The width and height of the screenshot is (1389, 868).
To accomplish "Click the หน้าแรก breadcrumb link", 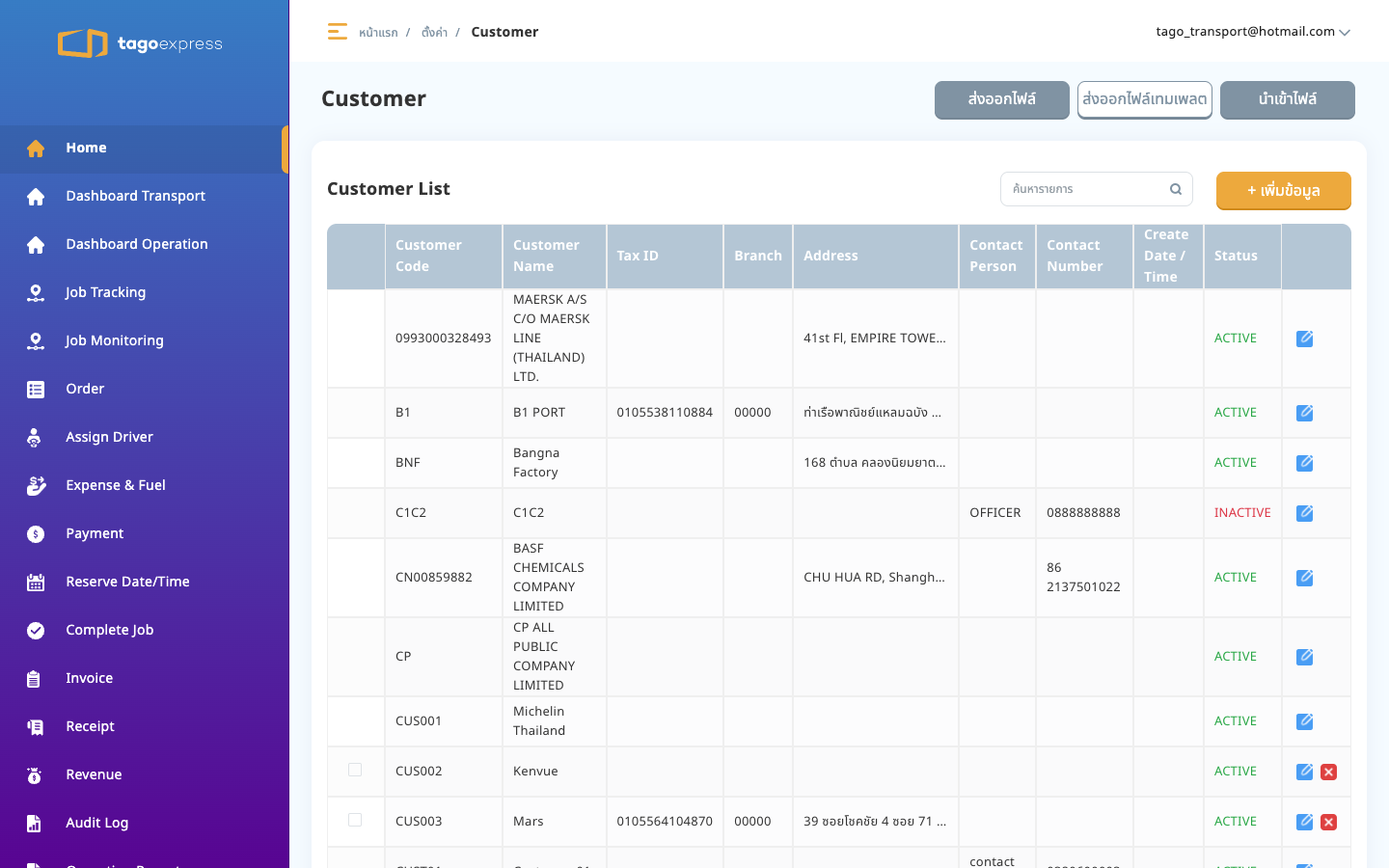I will [378, 33].
